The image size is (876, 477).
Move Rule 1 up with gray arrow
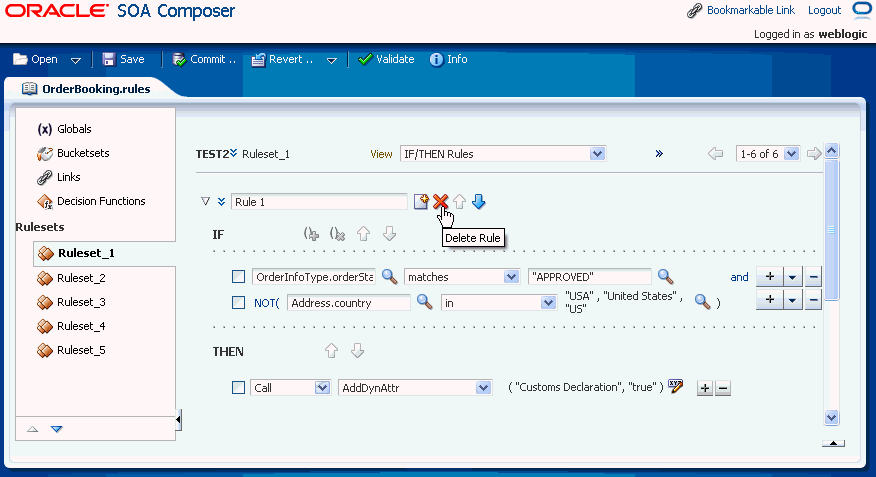pos(459,202)
